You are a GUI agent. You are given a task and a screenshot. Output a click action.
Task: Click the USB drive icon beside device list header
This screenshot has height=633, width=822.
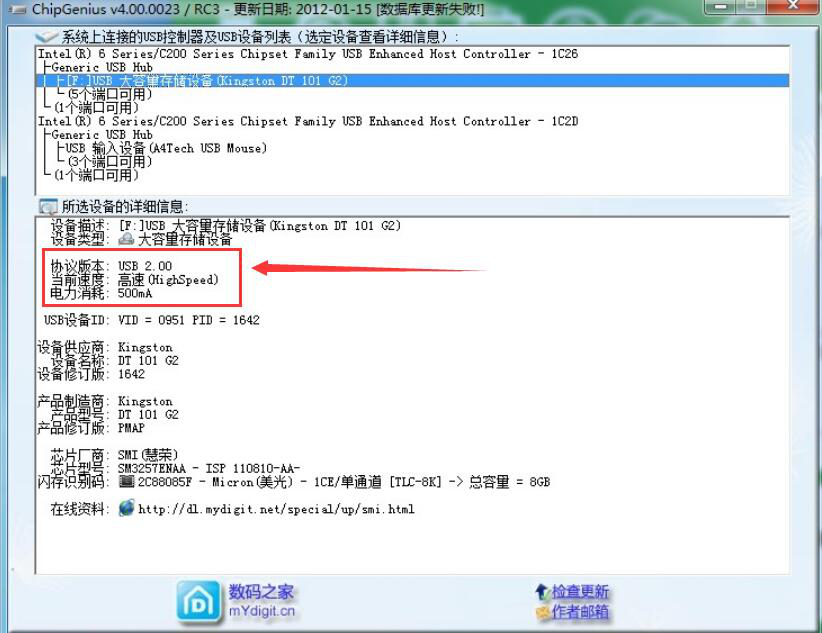[46, 36]
